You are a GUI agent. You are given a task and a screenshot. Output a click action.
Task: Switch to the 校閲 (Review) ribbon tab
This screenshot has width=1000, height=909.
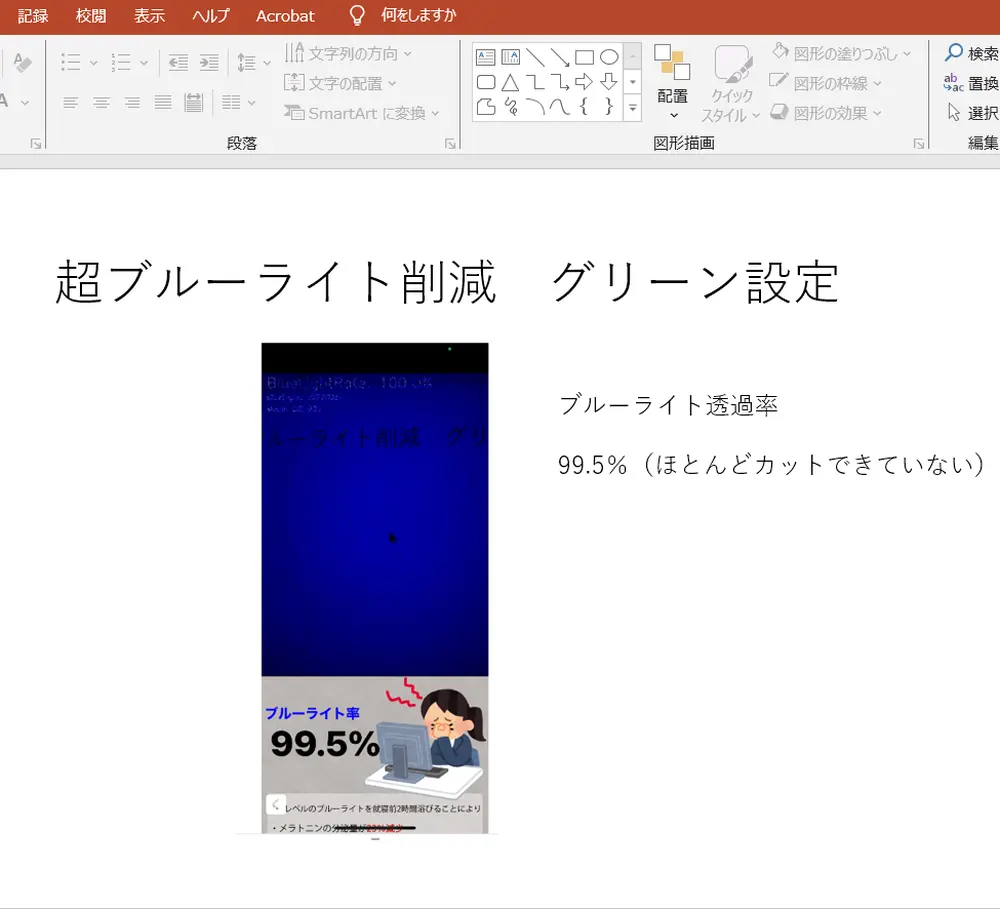pos(90,16)
